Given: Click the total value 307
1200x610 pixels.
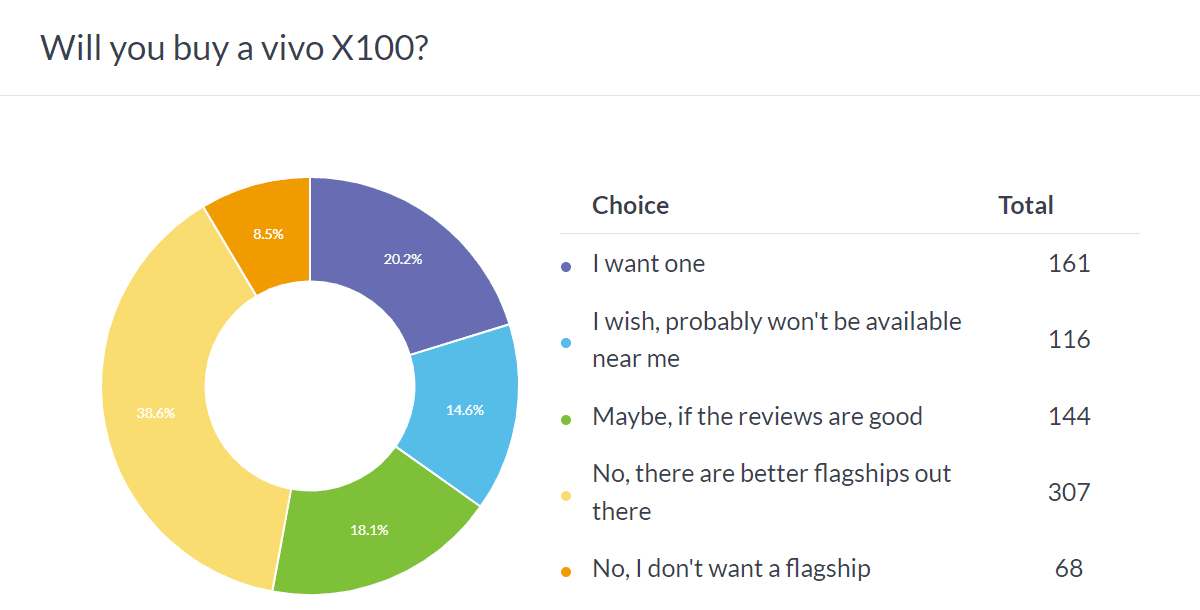Looking at the screenshot, I should (x=1068, y=492).
